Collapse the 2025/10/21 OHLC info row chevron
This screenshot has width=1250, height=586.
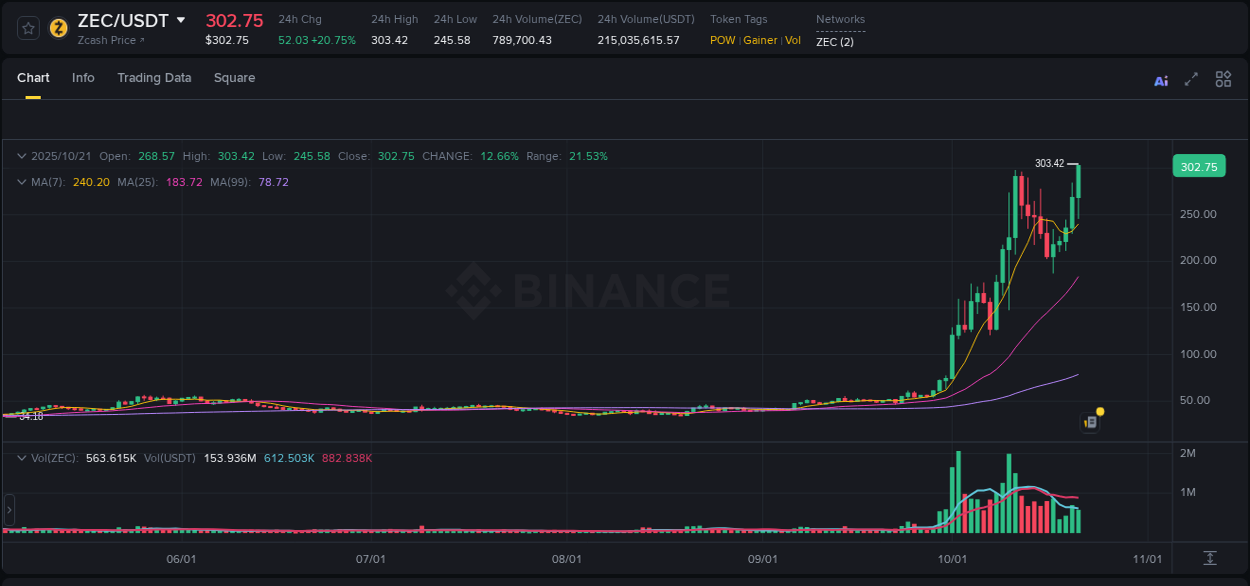click(x=20, y=156)
